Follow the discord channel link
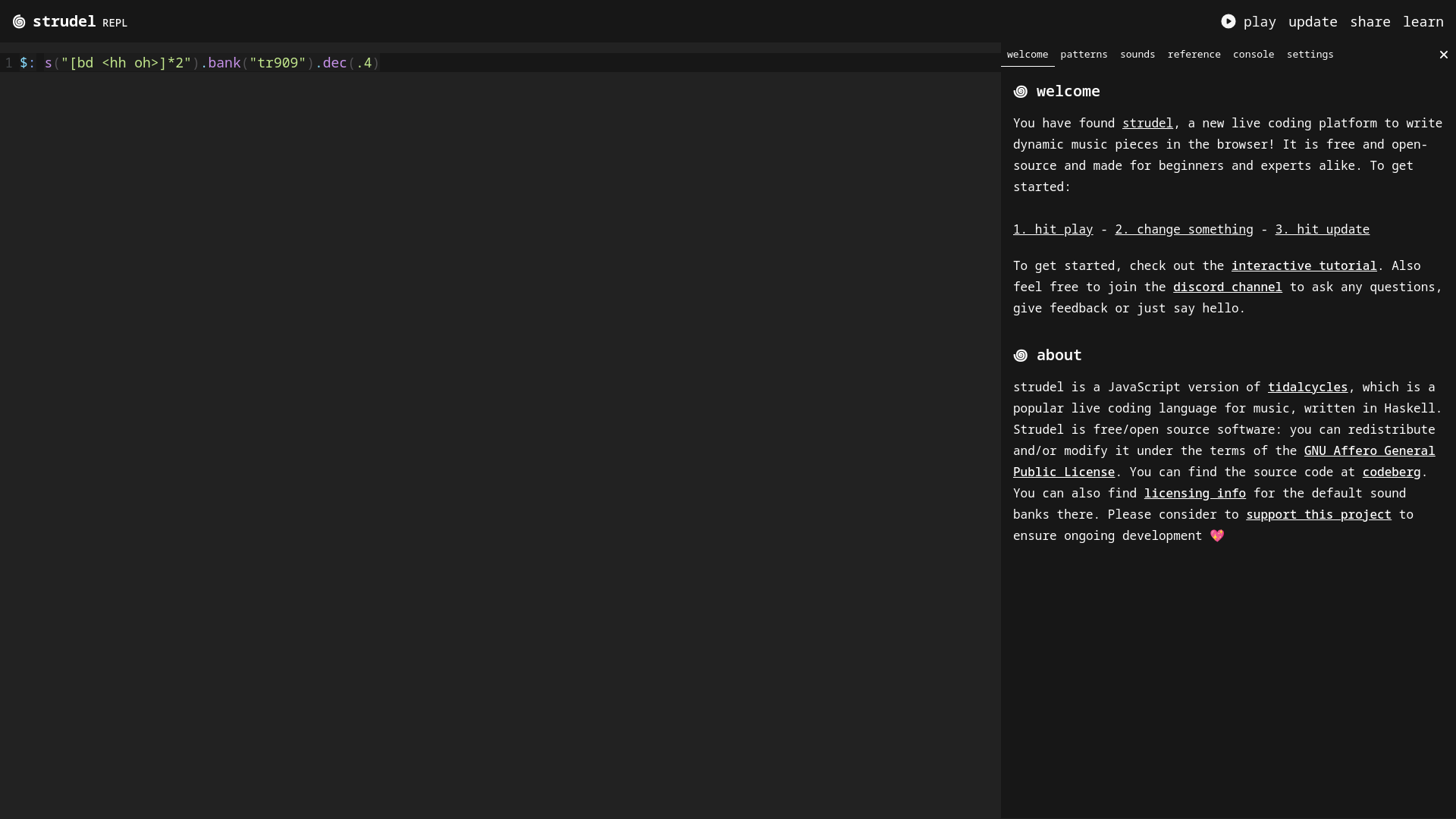The height and width of the screenshot is (819, 1456). point(1226,287)
